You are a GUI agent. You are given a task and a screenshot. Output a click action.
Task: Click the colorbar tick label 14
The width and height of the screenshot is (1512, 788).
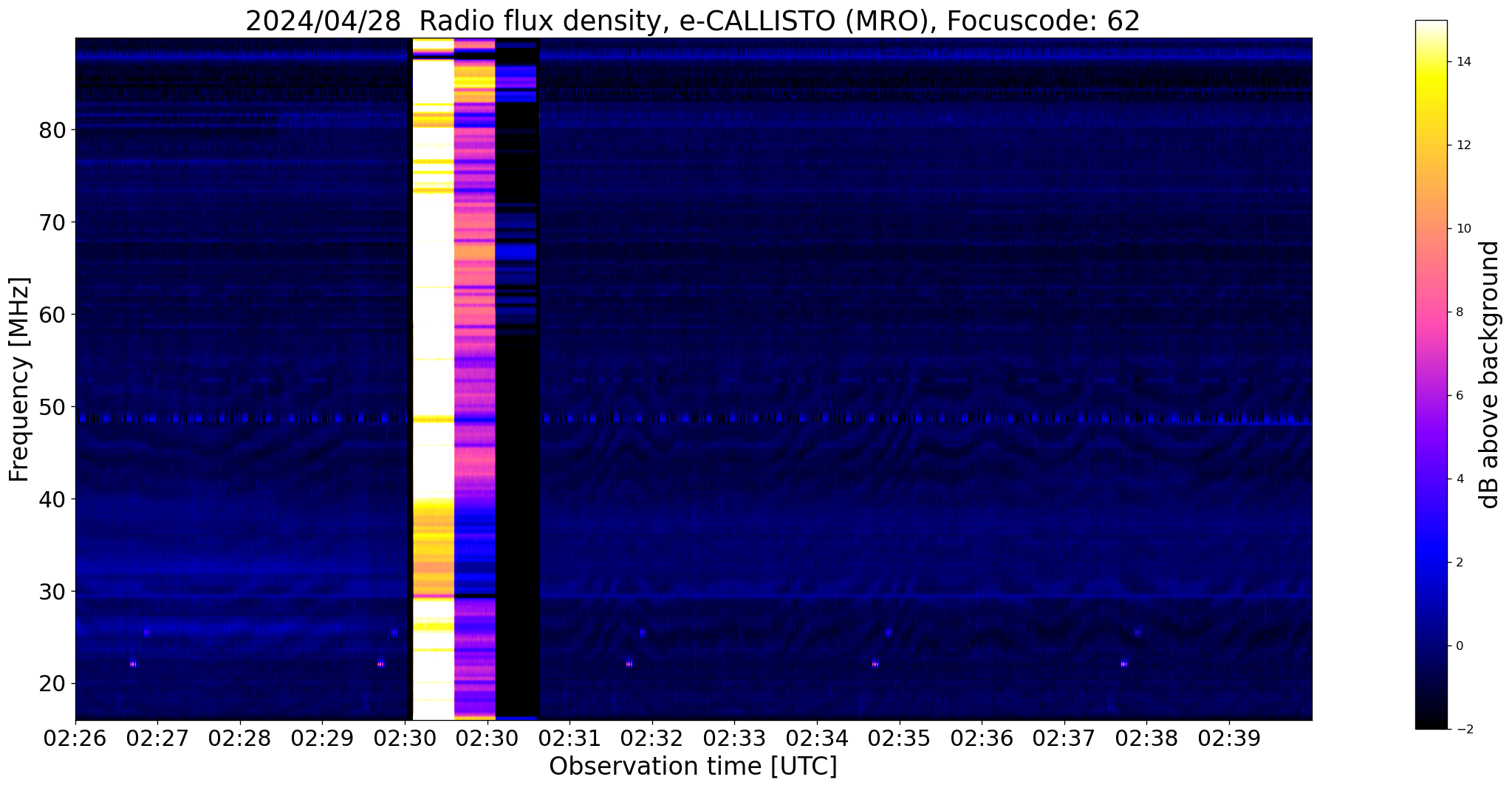pyautogui.click(x=1463, y=62)
